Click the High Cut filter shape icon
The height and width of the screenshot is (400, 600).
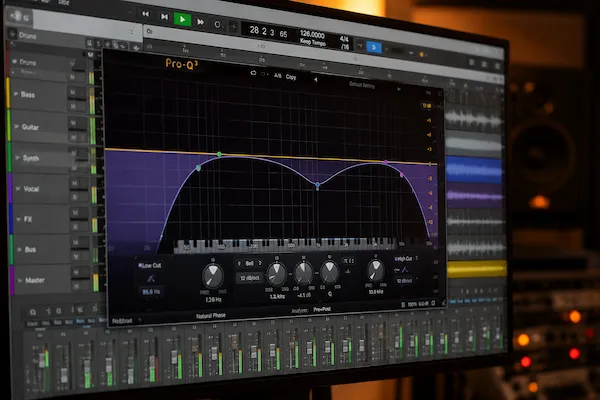(x=405, y=270)
